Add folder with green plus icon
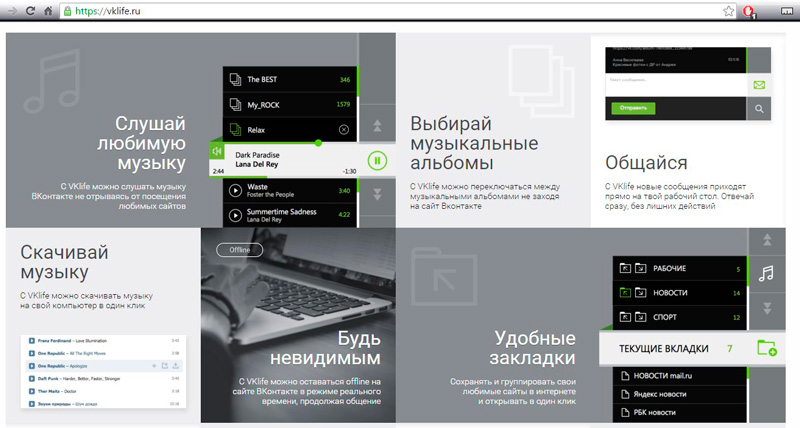Viewport: 800px width, 428px height. click(767, 348)
